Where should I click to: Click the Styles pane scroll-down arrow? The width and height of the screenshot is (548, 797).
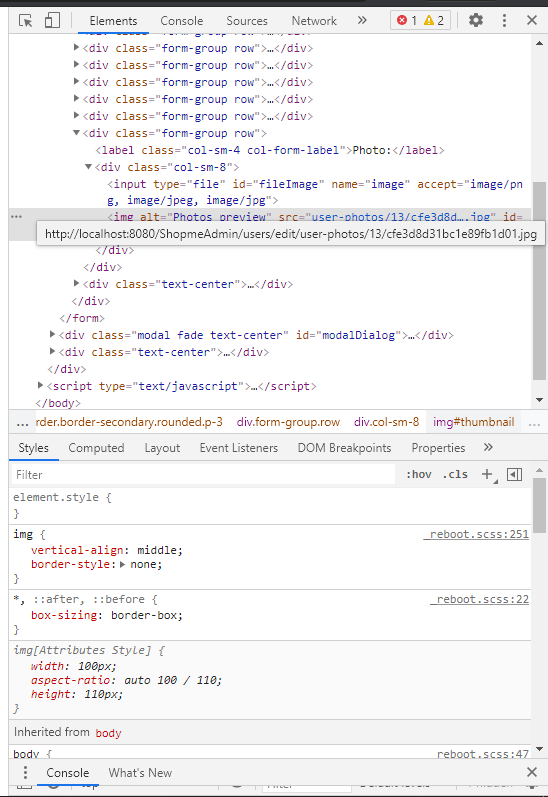pos(539,749)
